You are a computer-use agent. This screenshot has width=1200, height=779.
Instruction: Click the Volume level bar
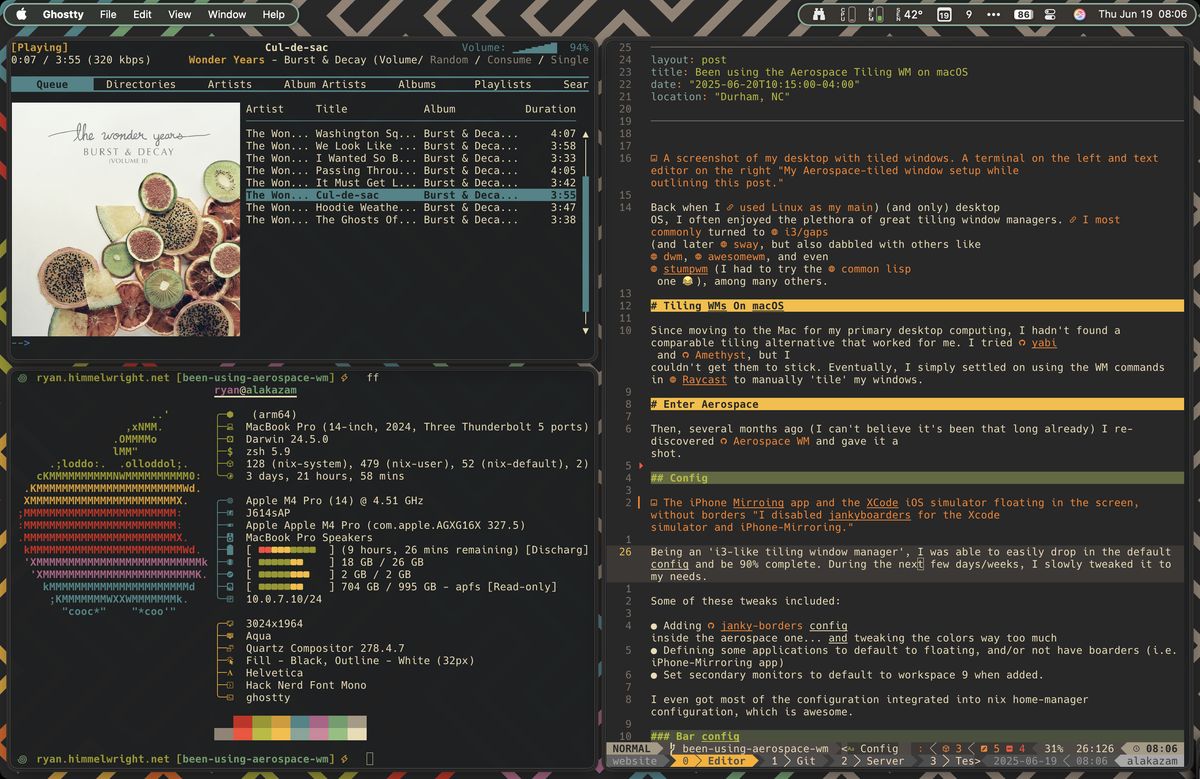534,47
